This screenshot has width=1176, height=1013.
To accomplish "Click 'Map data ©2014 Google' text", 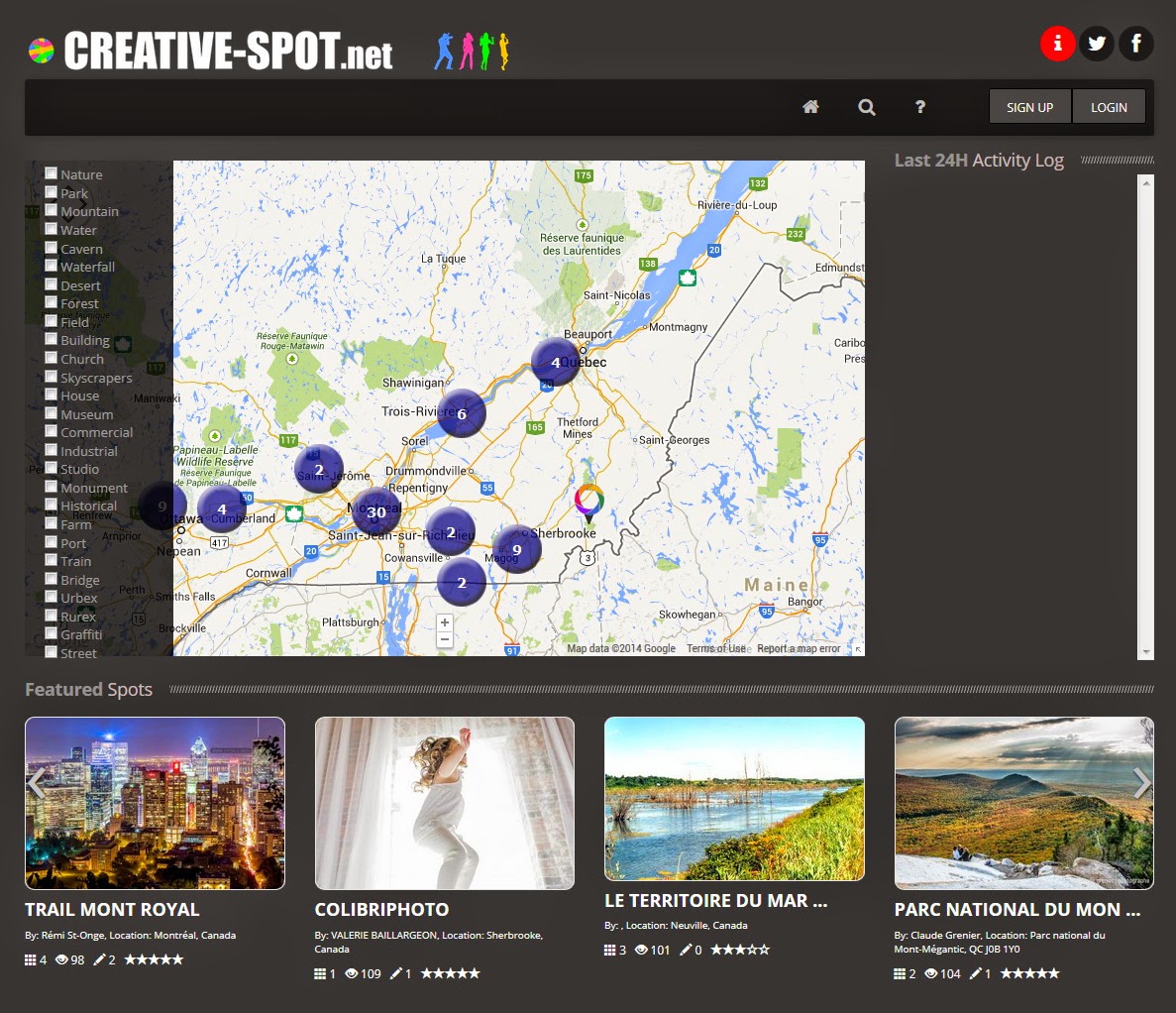I will 621,648.
